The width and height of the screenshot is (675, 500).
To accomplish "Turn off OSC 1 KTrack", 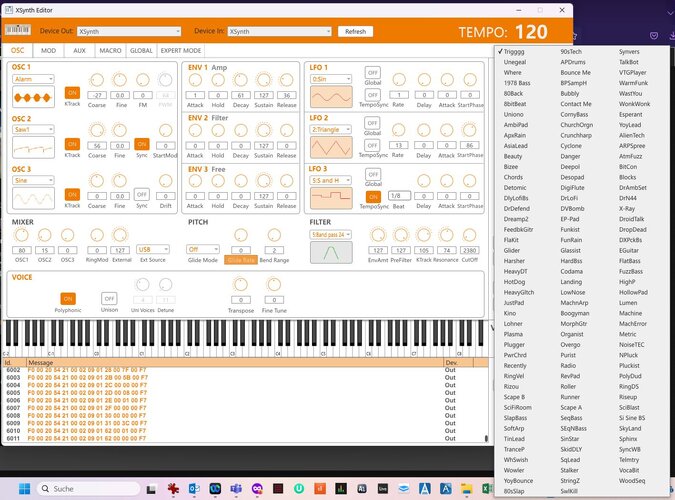I will [x=72, y=93].
